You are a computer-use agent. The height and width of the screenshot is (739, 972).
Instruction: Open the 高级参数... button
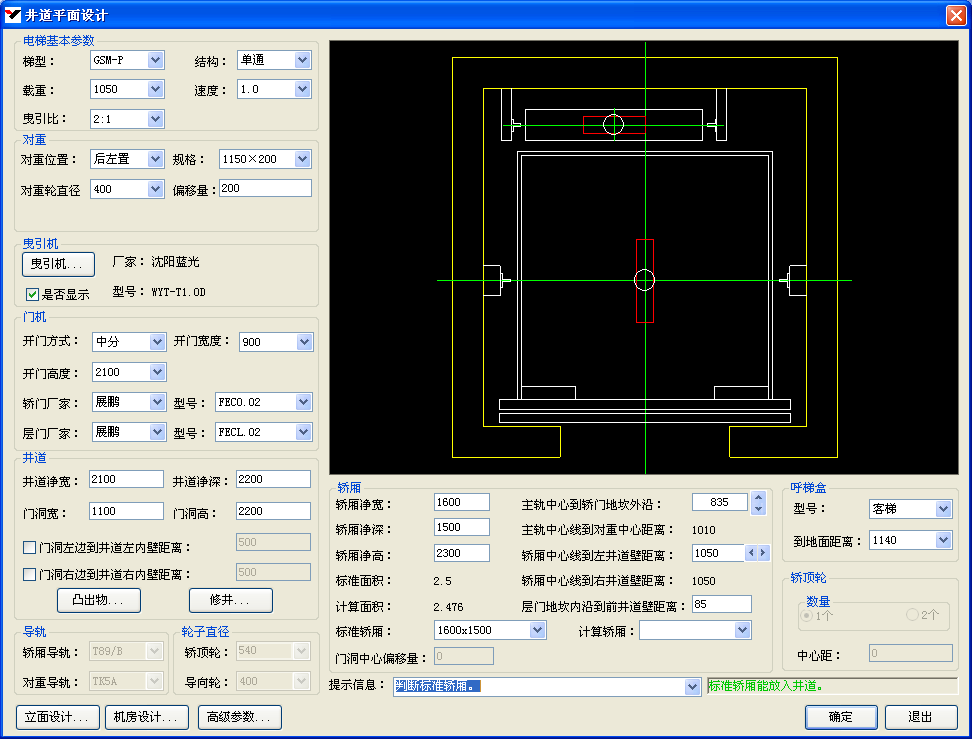coord(239,717)
